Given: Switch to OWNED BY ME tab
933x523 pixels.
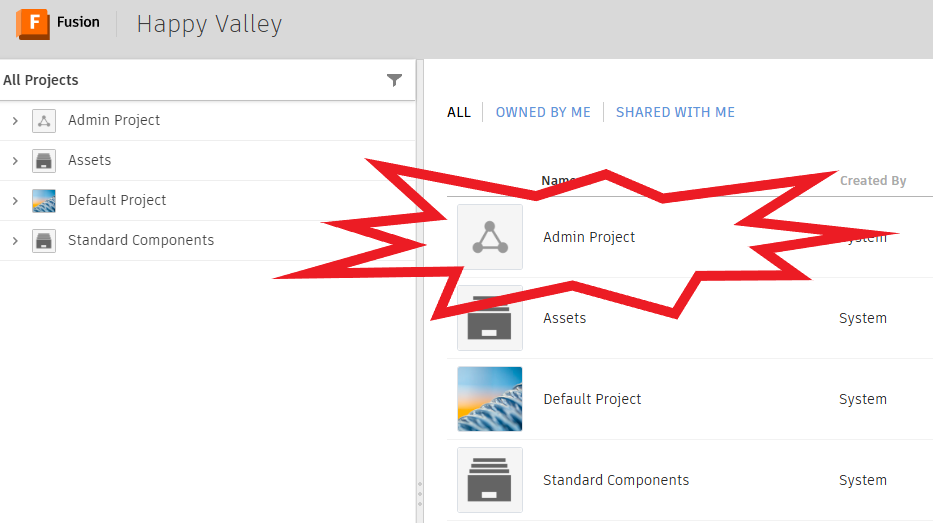Looking at the screenshot, I should [x=543, y=112].
